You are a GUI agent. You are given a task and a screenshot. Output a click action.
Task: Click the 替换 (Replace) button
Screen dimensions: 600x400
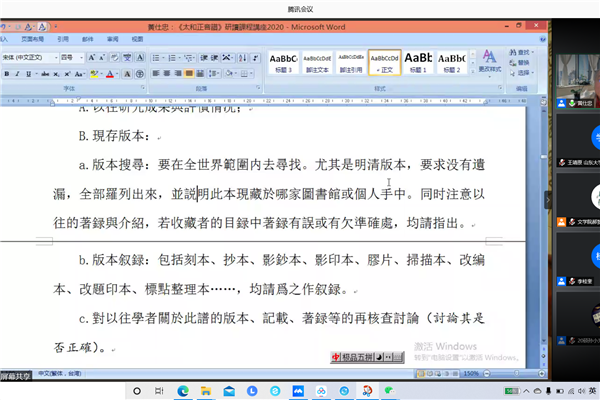523,63
